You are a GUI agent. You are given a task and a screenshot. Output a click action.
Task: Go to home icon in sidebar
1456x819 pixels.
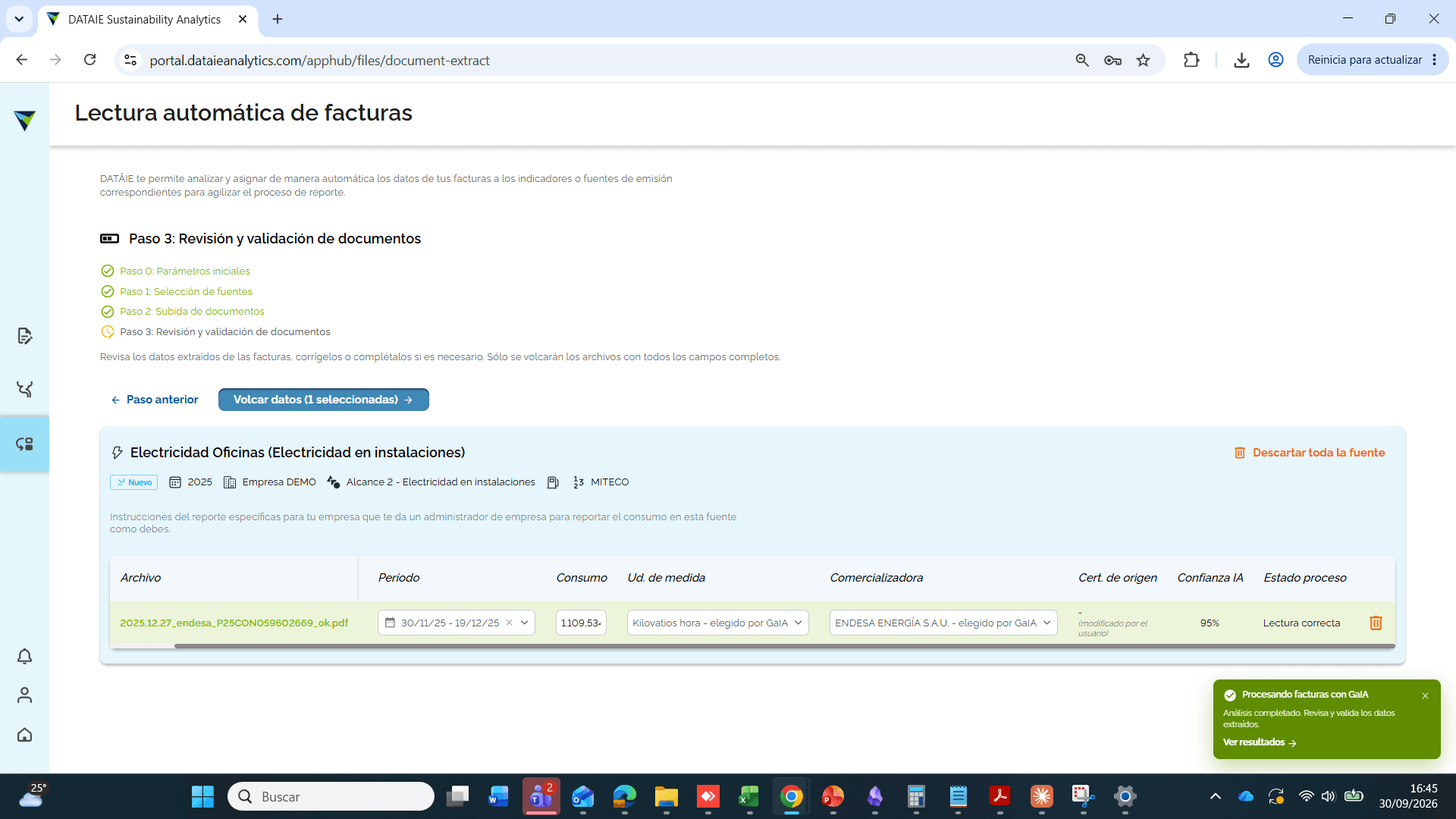(24, 734)
